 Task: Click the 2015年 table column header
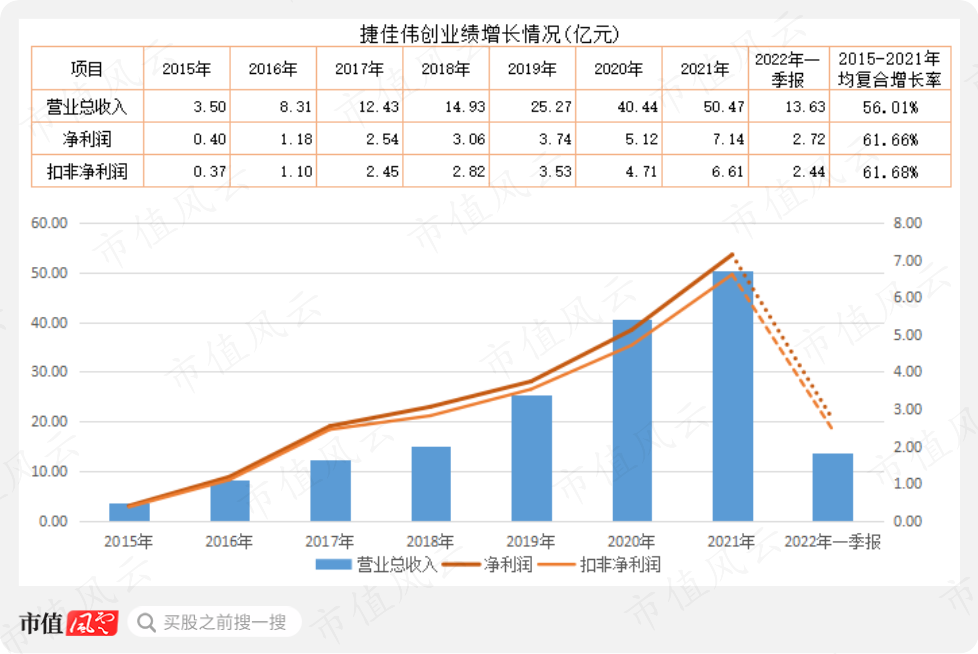point(186,69)
